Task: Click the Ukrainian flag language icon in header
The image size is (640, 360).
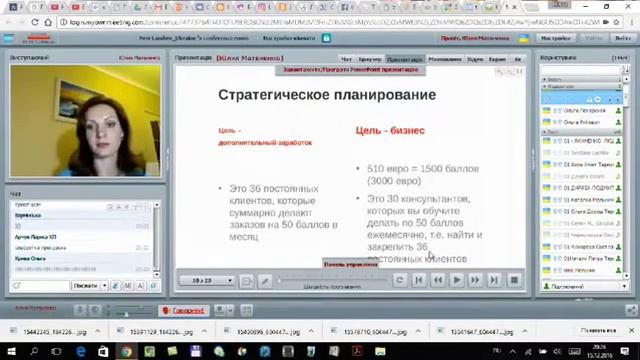Action: coord(524,38)
